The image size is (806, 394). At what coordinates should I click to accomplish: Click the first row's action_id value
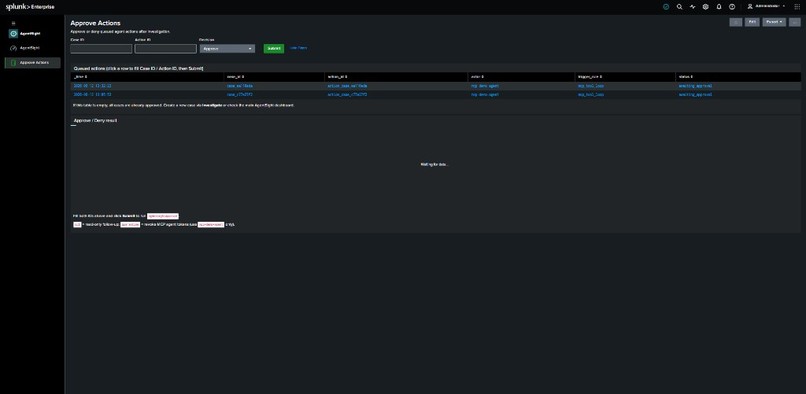click(347, 86)
